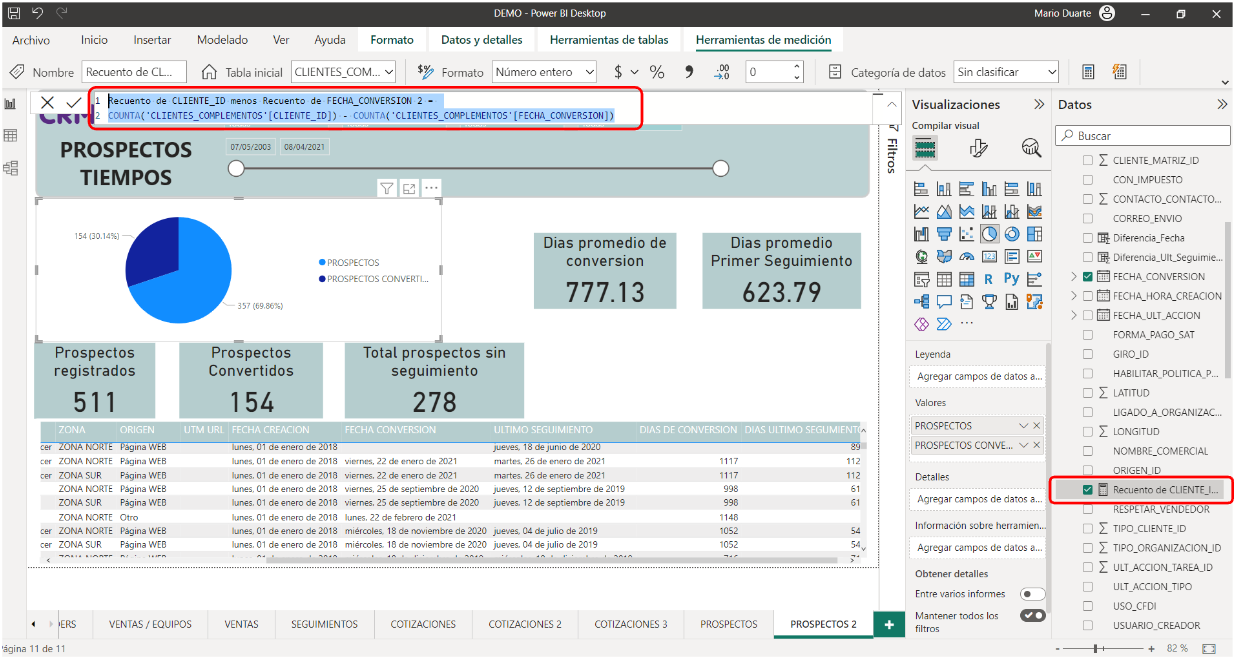Check the CLIENTE_MATRIZ_ID field

pyautogui.click(x=1088, y=160)
